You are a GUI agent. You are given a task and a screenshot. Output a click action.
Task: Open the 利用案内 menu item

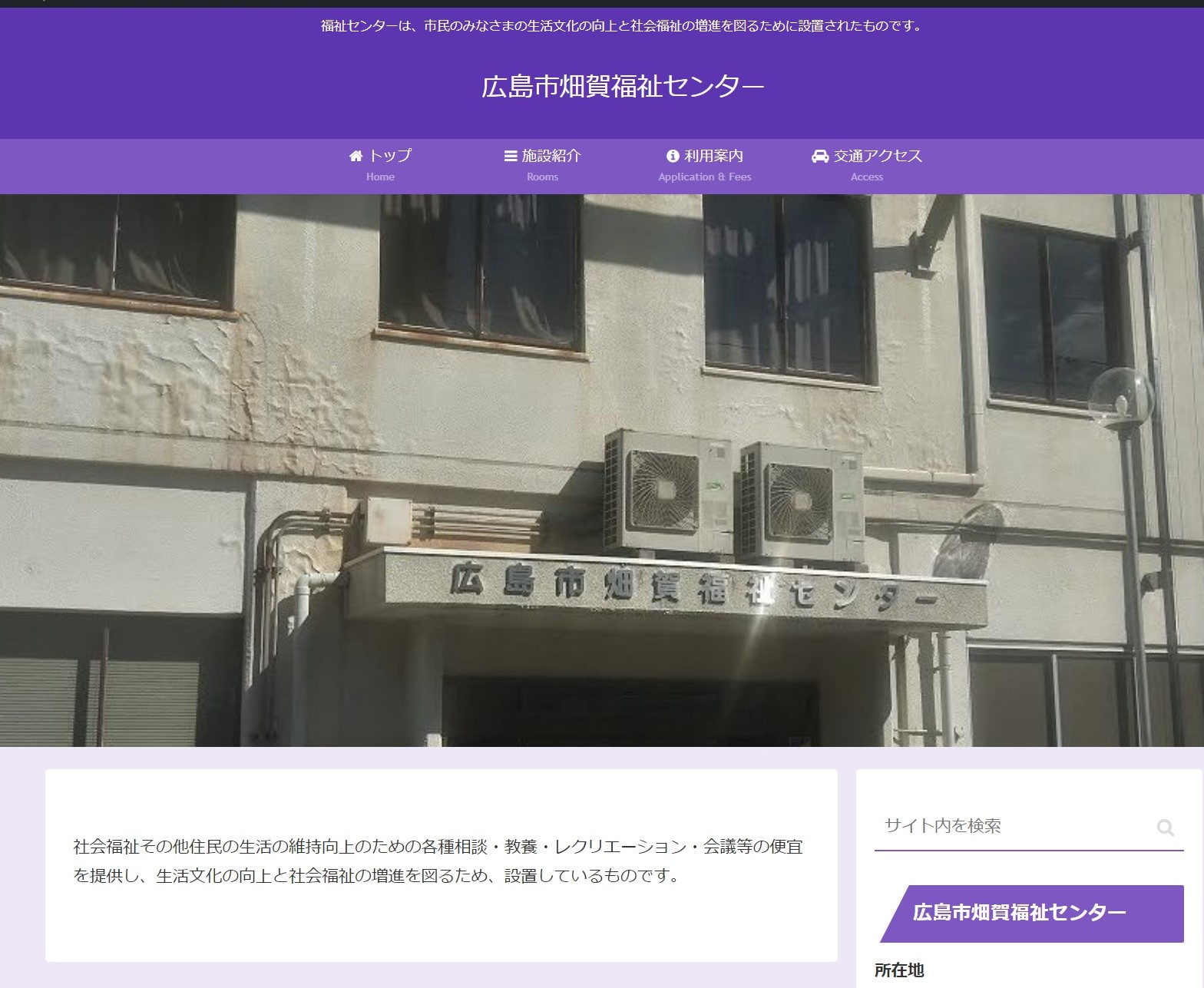click(713, 156)
